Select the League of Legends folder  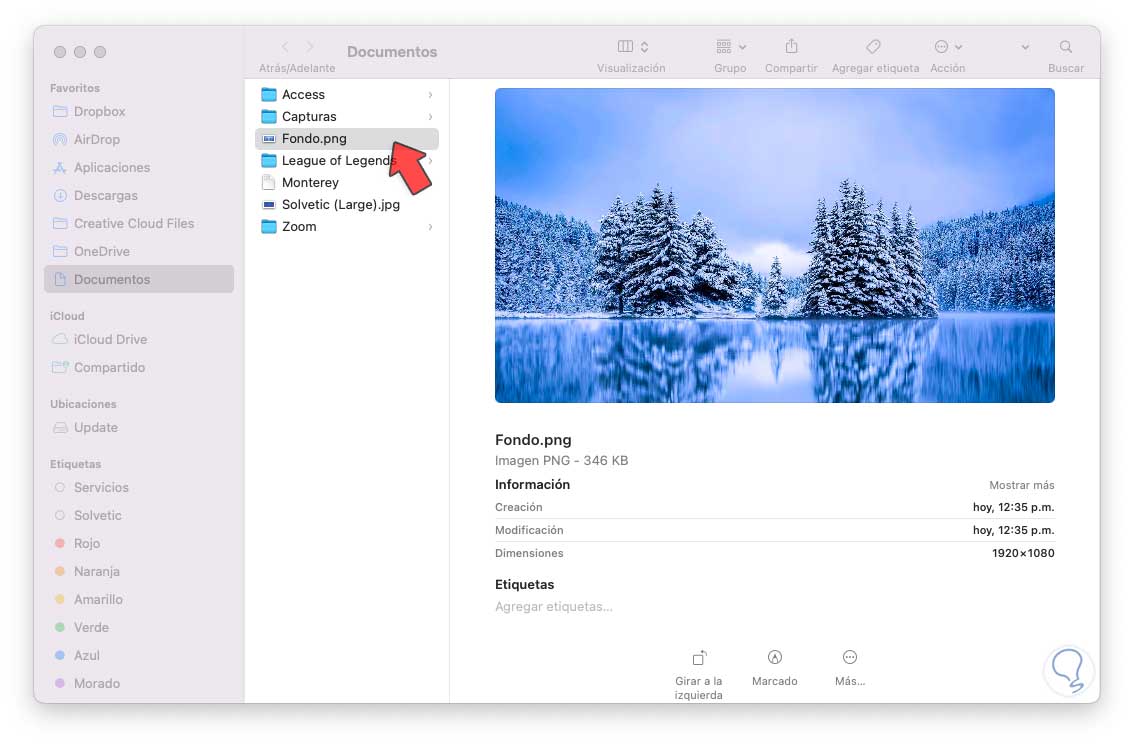(x=346, y=161)
